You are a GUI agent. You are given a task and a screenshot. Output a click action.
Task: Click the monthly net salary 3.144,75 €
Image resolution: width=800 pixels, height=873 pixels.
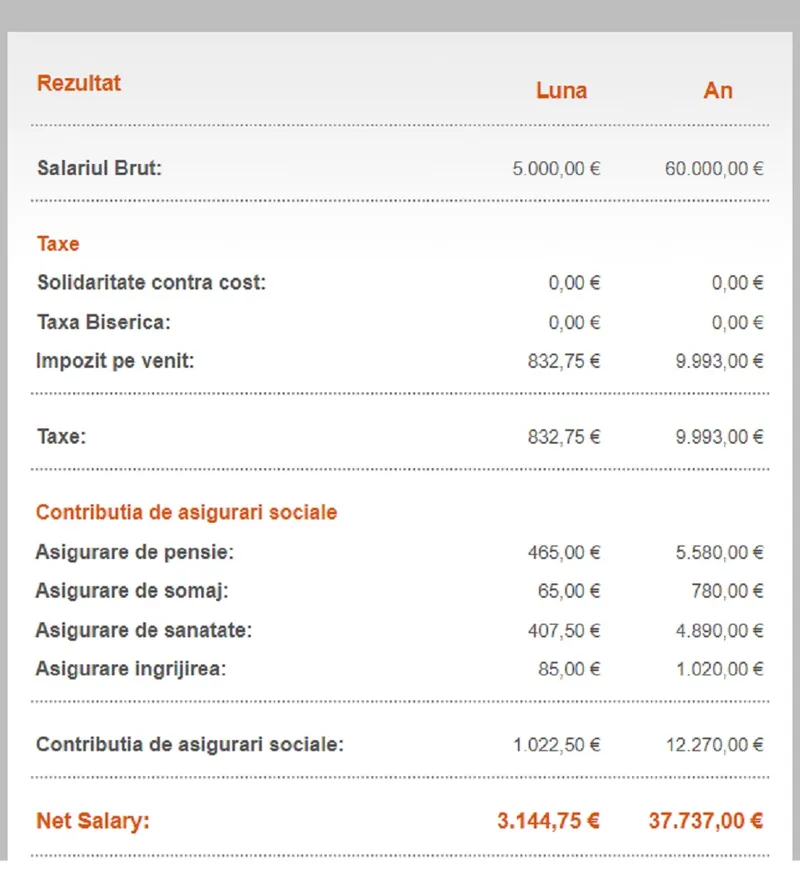(x=548, y=821)
